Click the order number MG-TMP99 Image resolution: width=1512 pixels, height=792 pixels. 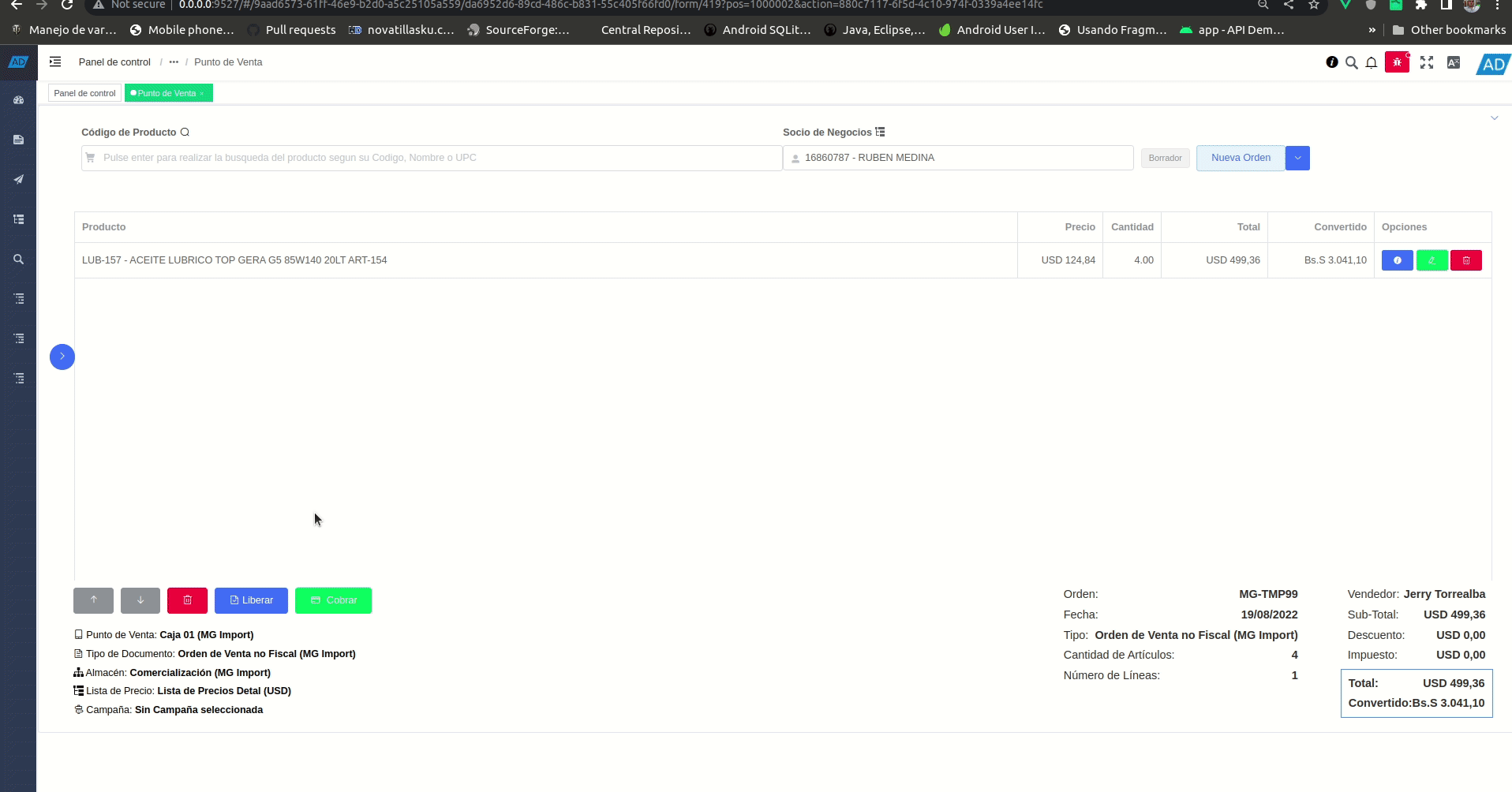[1268, 594]
